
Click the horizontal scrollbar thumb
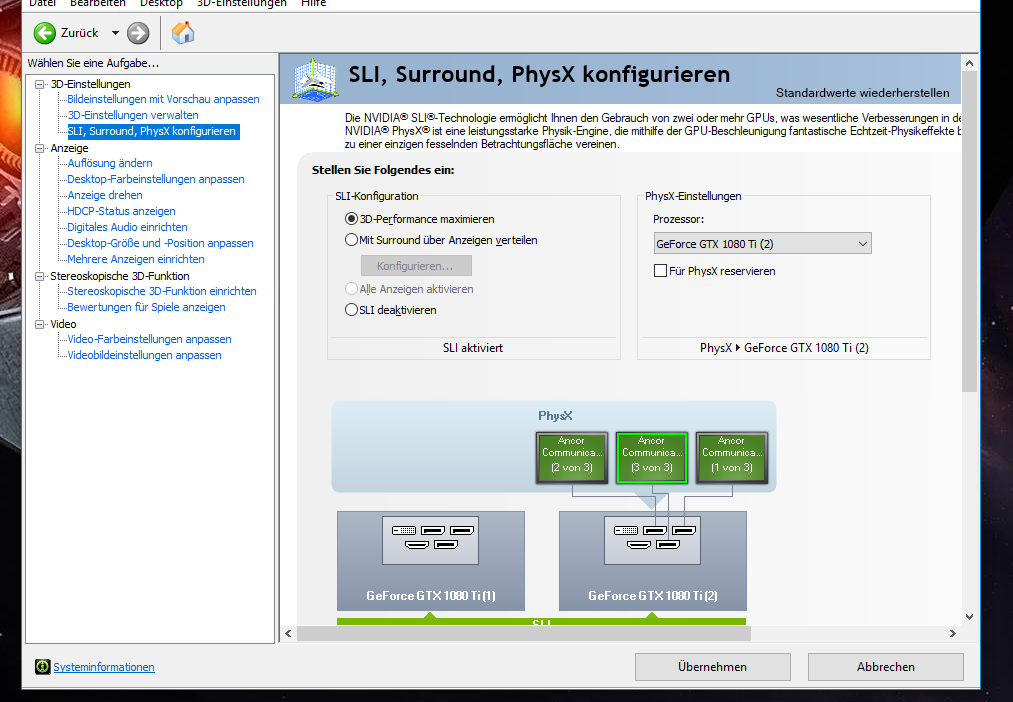(523, 634)
